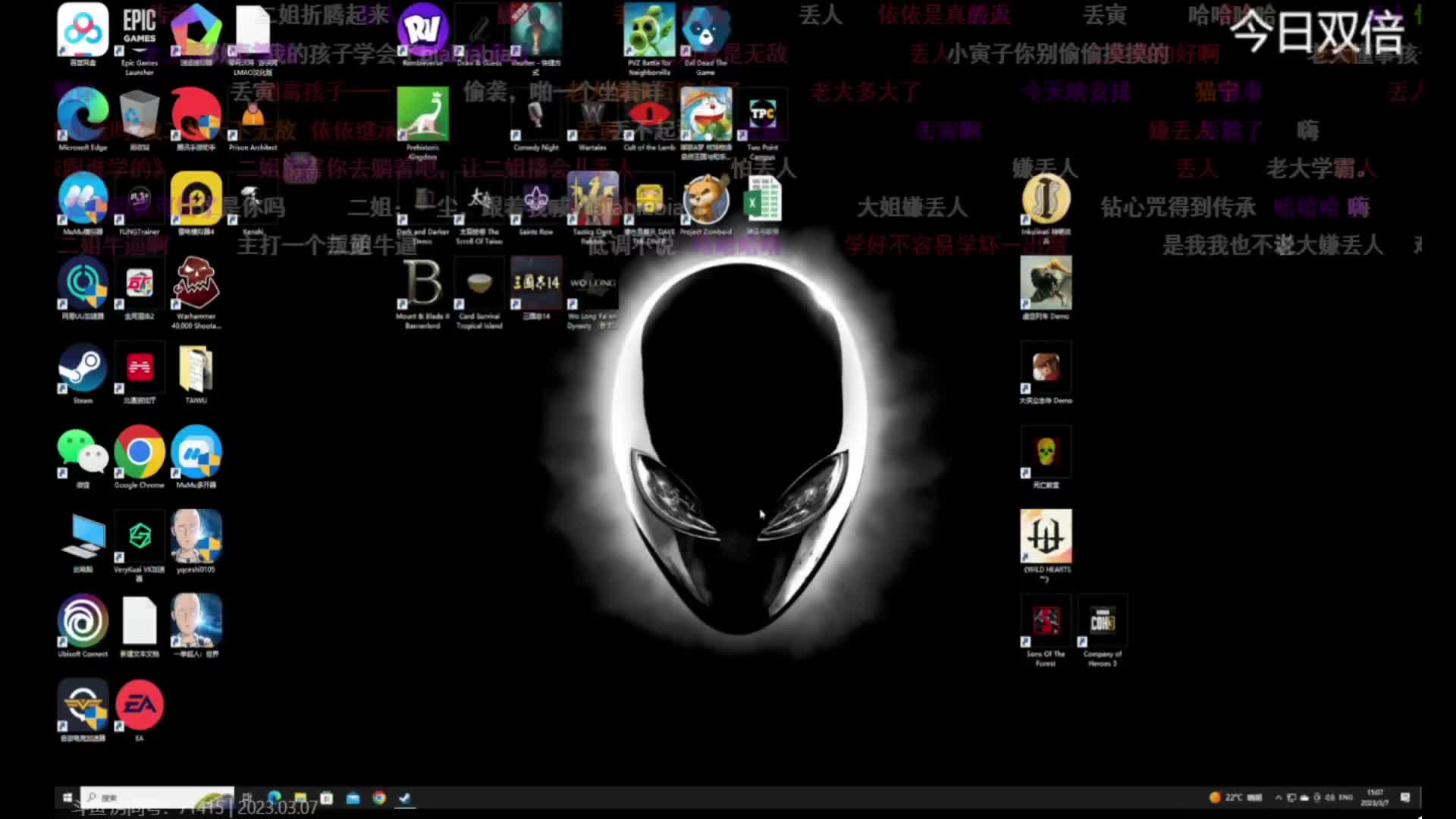Open the WILD HEARTS desktop shortcut

point(1046,546)
